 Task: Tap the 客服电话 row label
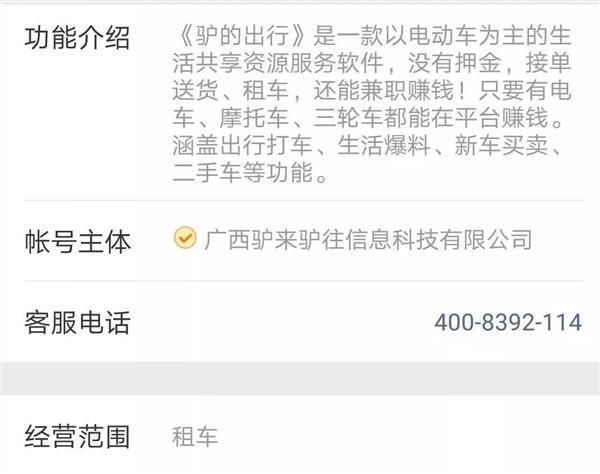[78, 323]
